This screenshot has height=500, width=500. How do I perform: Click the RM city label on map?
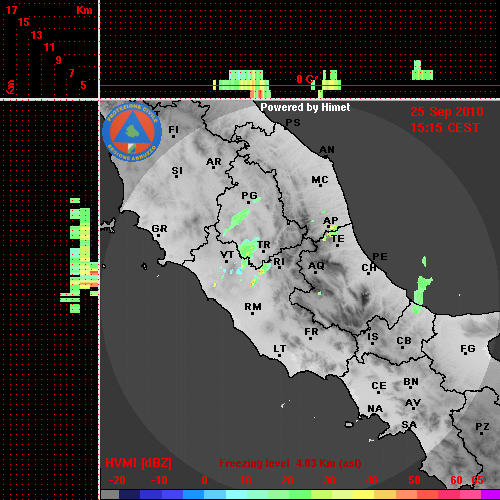[253, 306]
